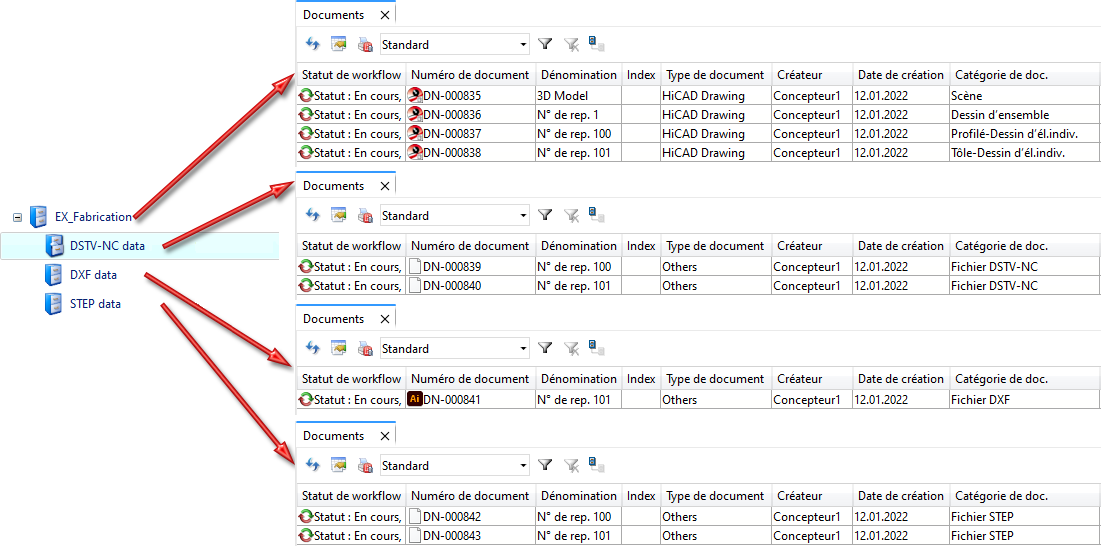Refresh the panel listing DN-000842
This screenshot has height=546, width=1101.
tap(313, 465)
